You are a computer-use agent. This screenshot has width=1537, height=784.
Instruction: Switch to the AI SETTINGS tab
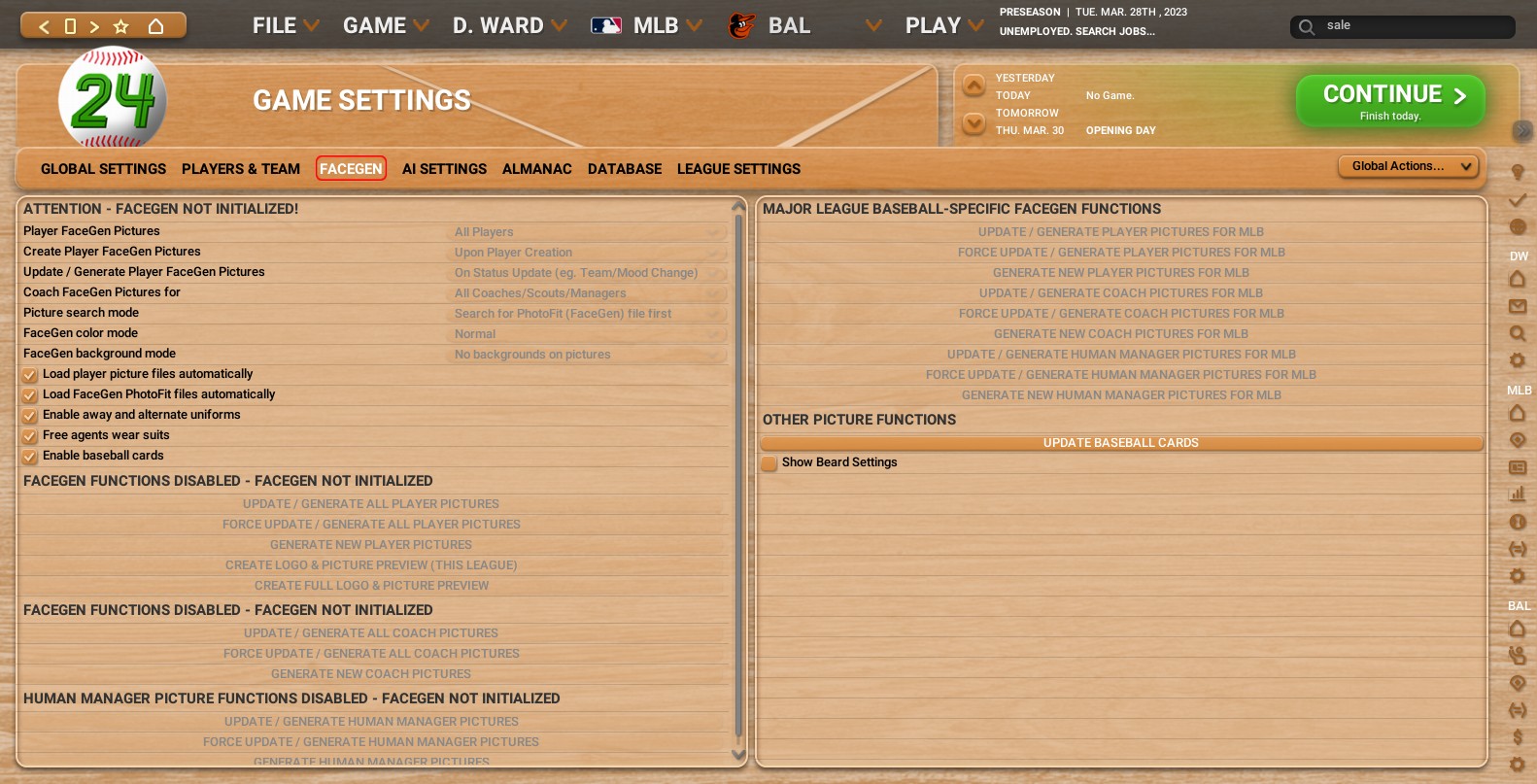[444, 169]
